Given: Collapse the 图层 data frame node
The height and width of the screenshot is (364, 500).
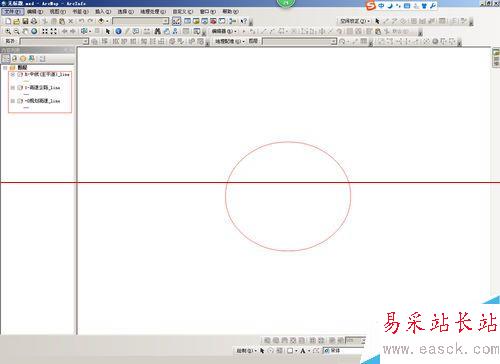Looking at the screenshot, I should click(5, 68).
